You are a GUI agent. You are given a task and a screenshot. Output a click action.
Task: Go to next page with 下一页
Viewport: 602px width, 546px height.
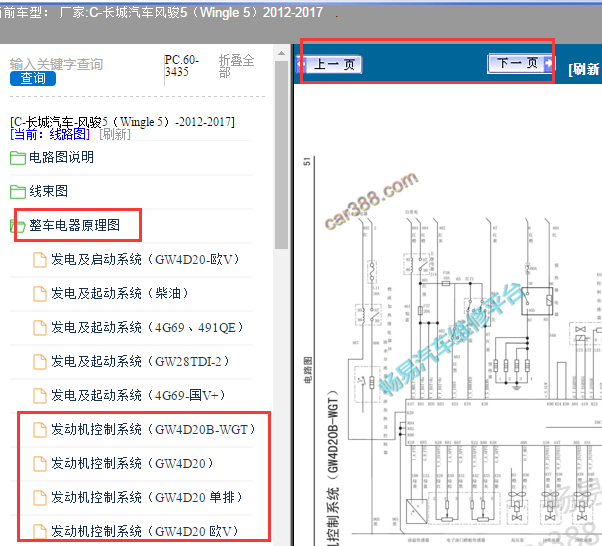(x=520, y=63)
